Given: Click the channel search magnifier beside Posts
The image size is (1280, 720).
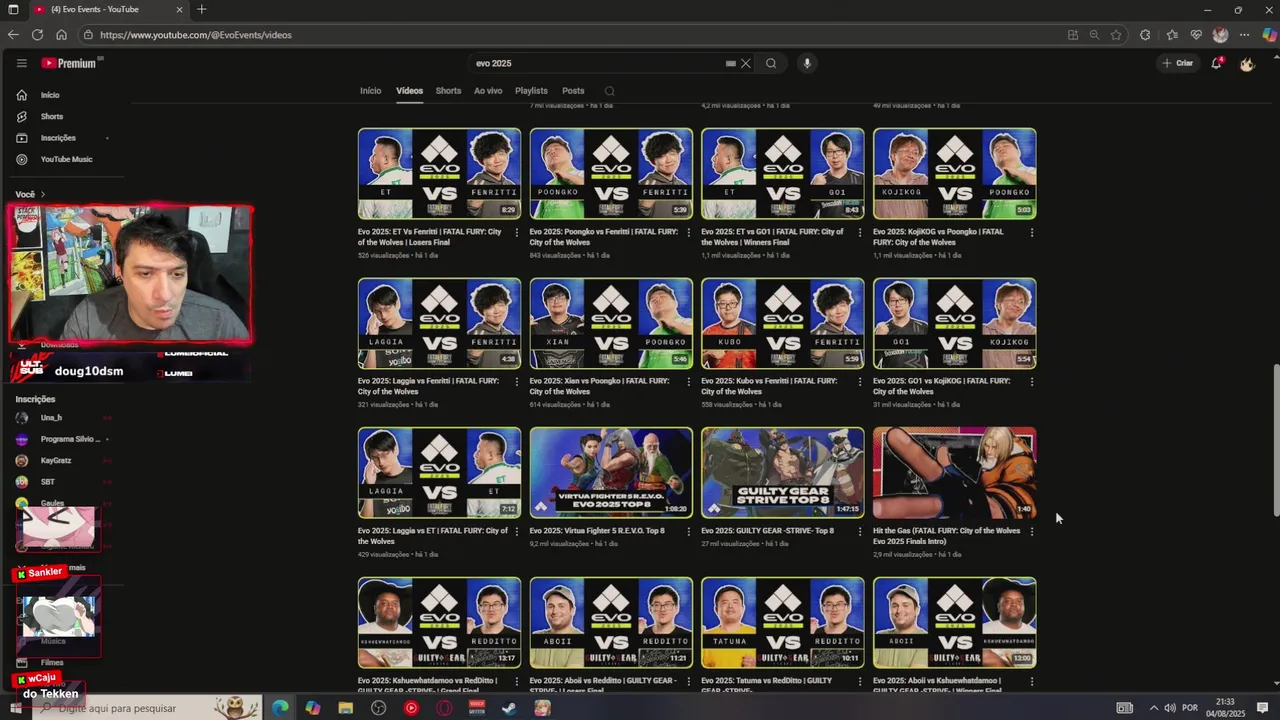Looking at the screenshot, I should [x=609, y=91].
